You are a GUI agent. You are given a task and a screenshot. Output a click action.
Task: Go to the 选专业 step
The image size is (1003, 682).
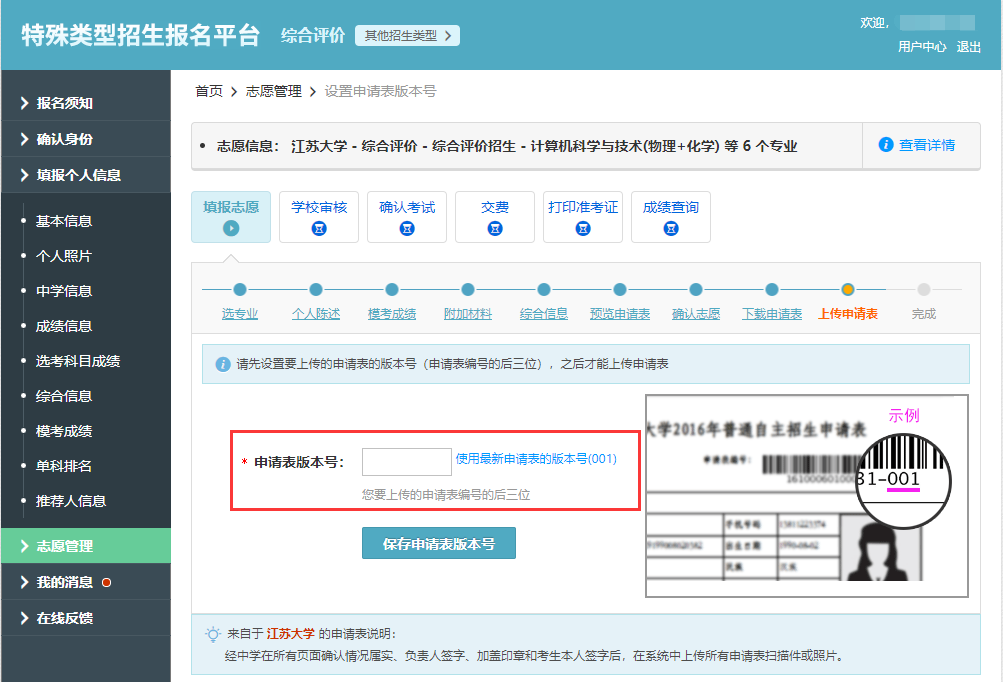240,314
